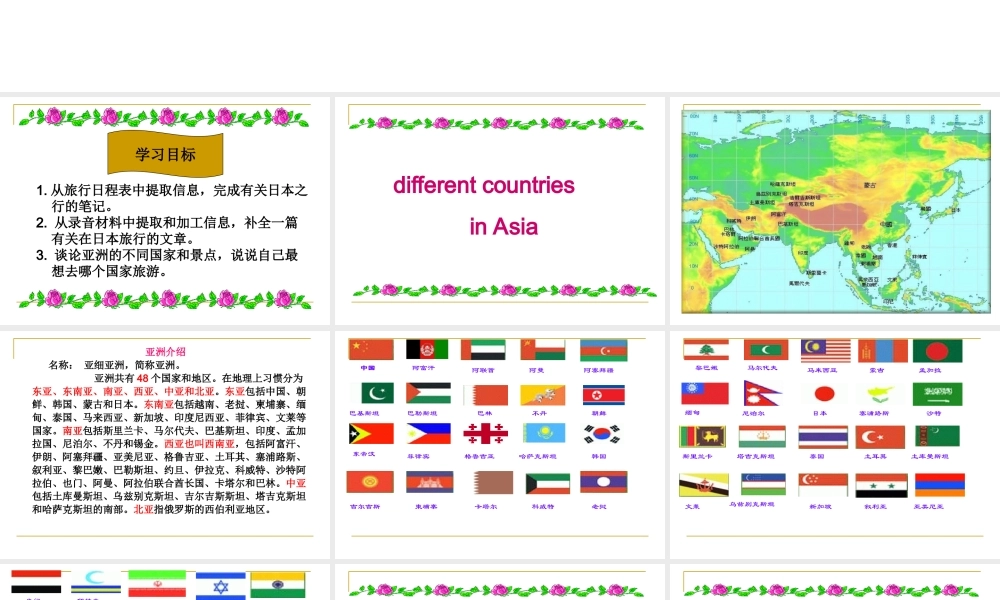This screenshot has width=1000, height=600.
Task: Select the Israel flag on the bottom slide
Action: (x=220, y=585)
